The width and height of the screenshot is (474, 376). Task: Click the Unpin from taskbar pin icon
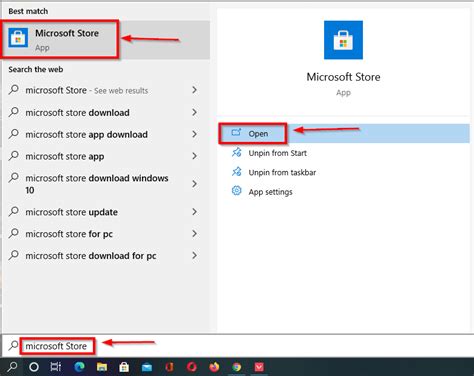tap(237, 172)
